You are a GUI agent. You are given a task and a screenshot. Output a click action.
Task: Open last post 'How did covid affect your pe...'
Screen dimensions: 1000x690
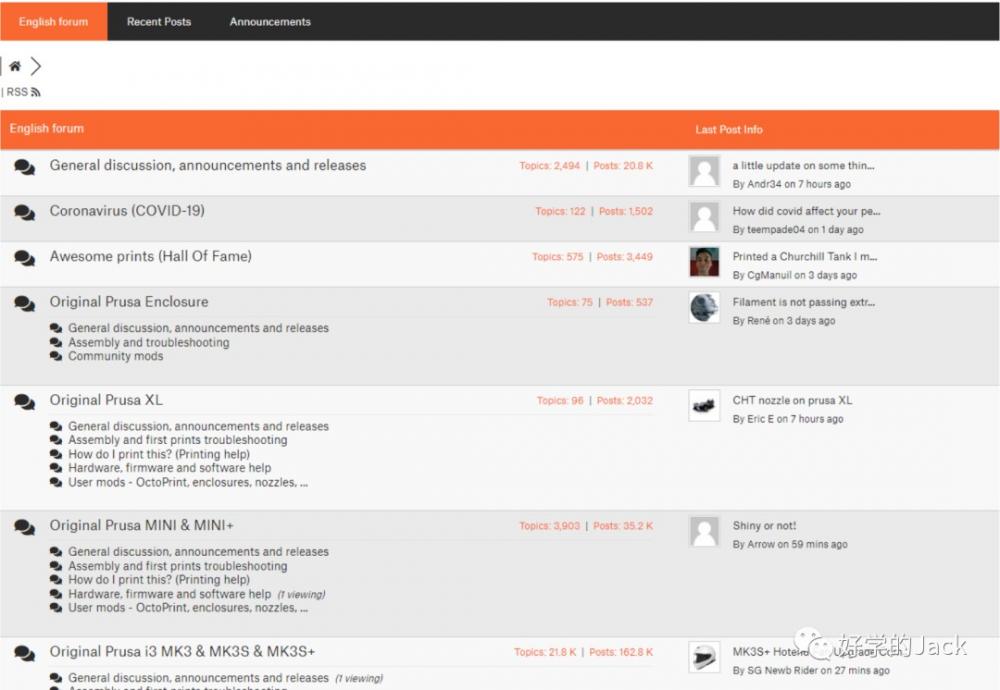pyautogui.click(x=806, y=211)
